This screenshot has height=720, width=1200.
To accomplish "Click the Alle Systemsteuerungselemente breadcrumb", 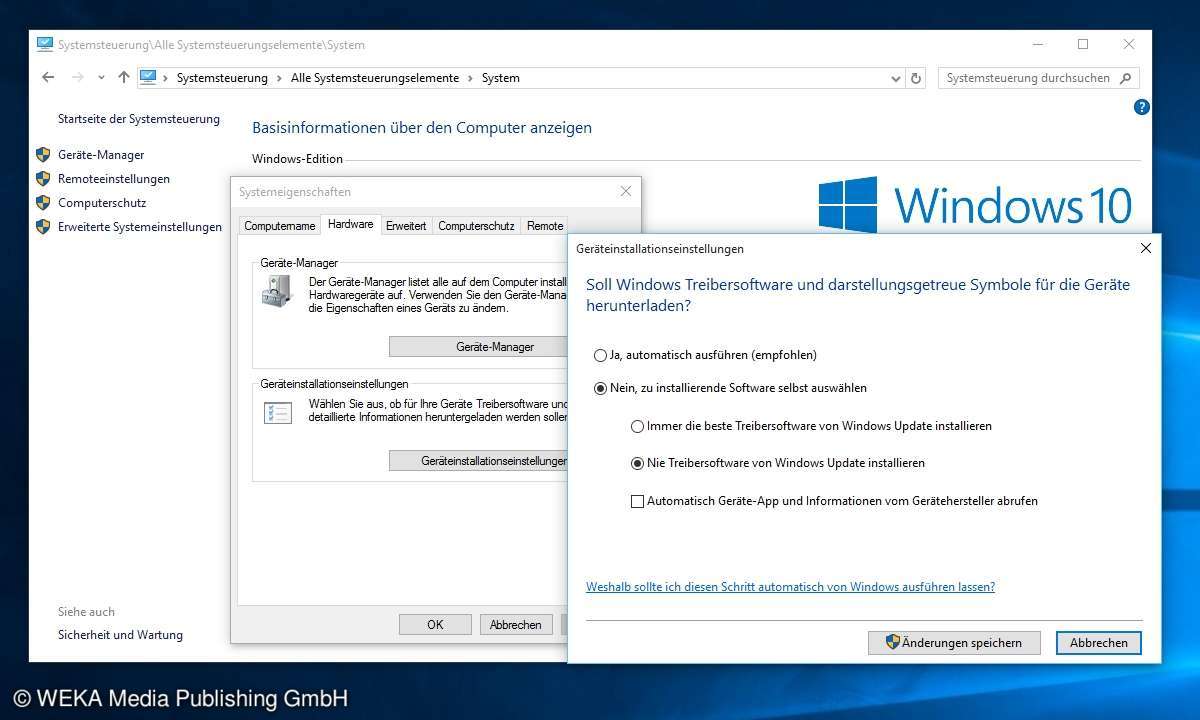I will point(375,78).
